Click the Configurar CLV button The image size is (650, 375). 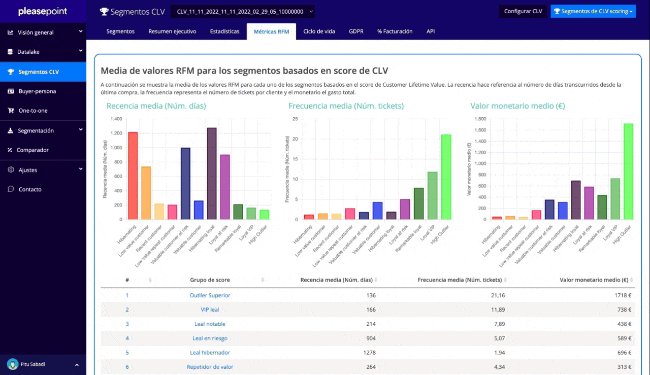[523, 11]
